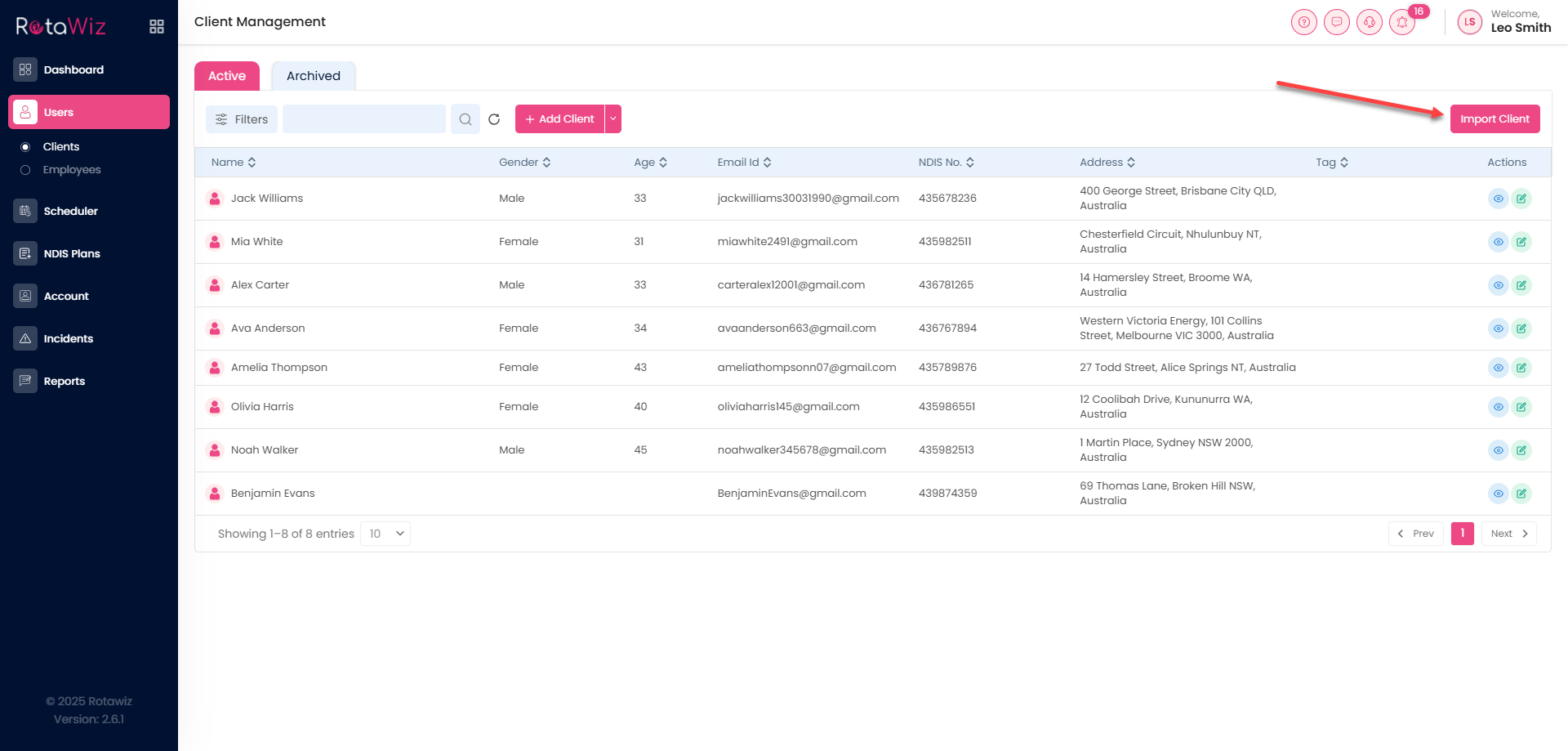
Task: Click the magnifier search icon
Action: (465, 119)
